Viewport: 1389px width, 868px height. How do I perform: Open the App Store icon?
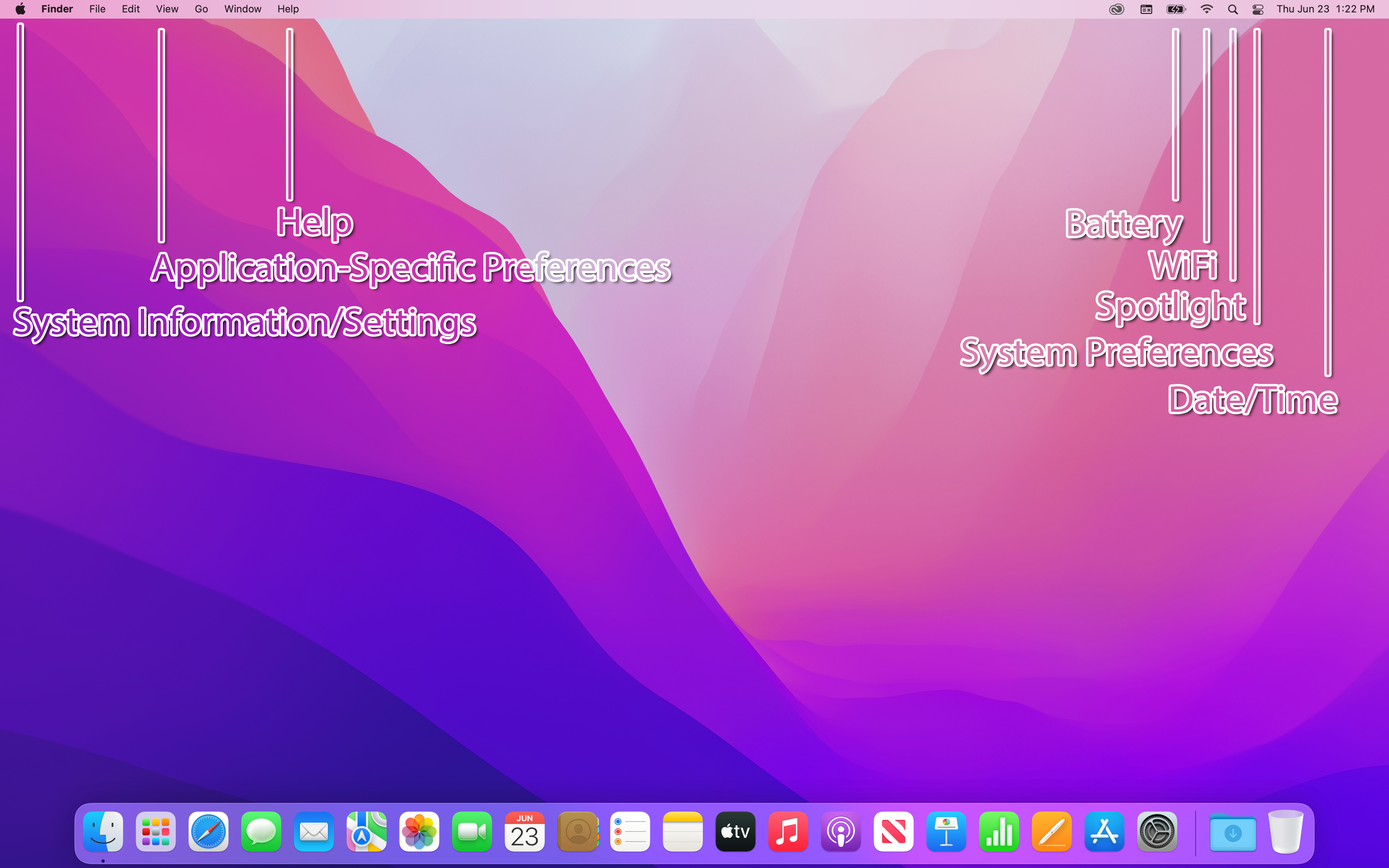1104,831
